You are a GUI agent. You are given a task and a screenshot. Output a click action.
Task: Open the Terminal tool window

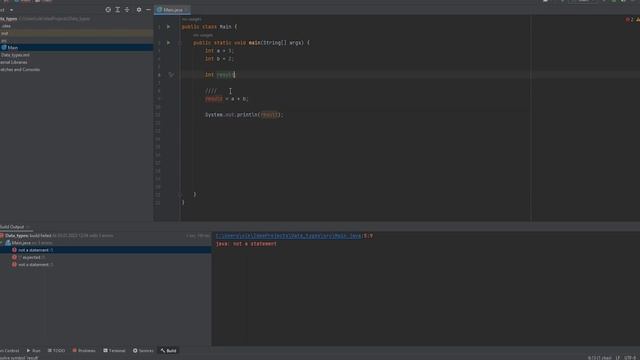pyautogui.click(x=114, y=351)
